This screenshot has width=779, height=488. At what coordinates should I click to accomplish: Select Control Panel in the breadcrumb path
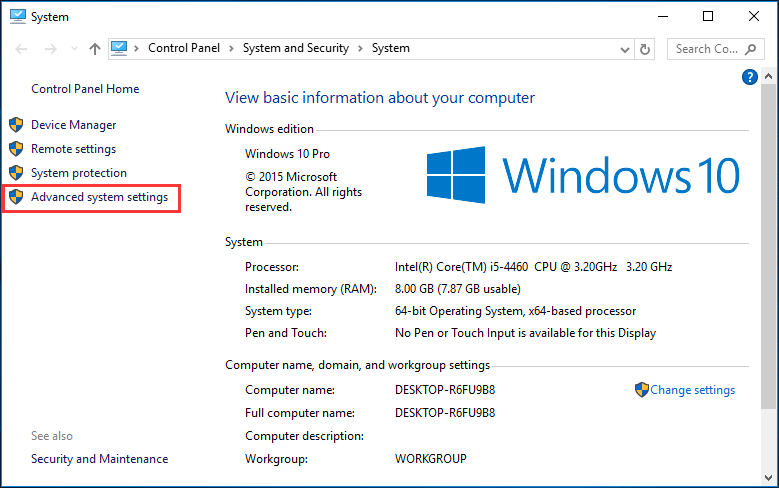coord(185,48)
